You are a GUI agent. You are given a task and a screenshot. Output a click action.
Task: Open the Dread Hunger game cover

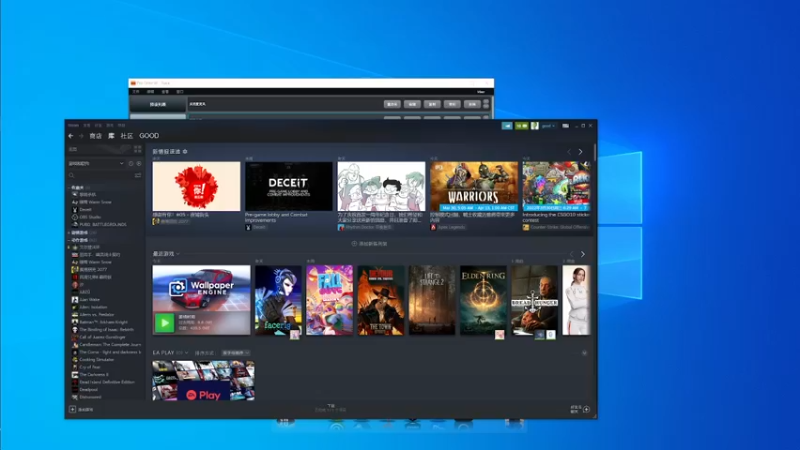click(x=534, y=300)
